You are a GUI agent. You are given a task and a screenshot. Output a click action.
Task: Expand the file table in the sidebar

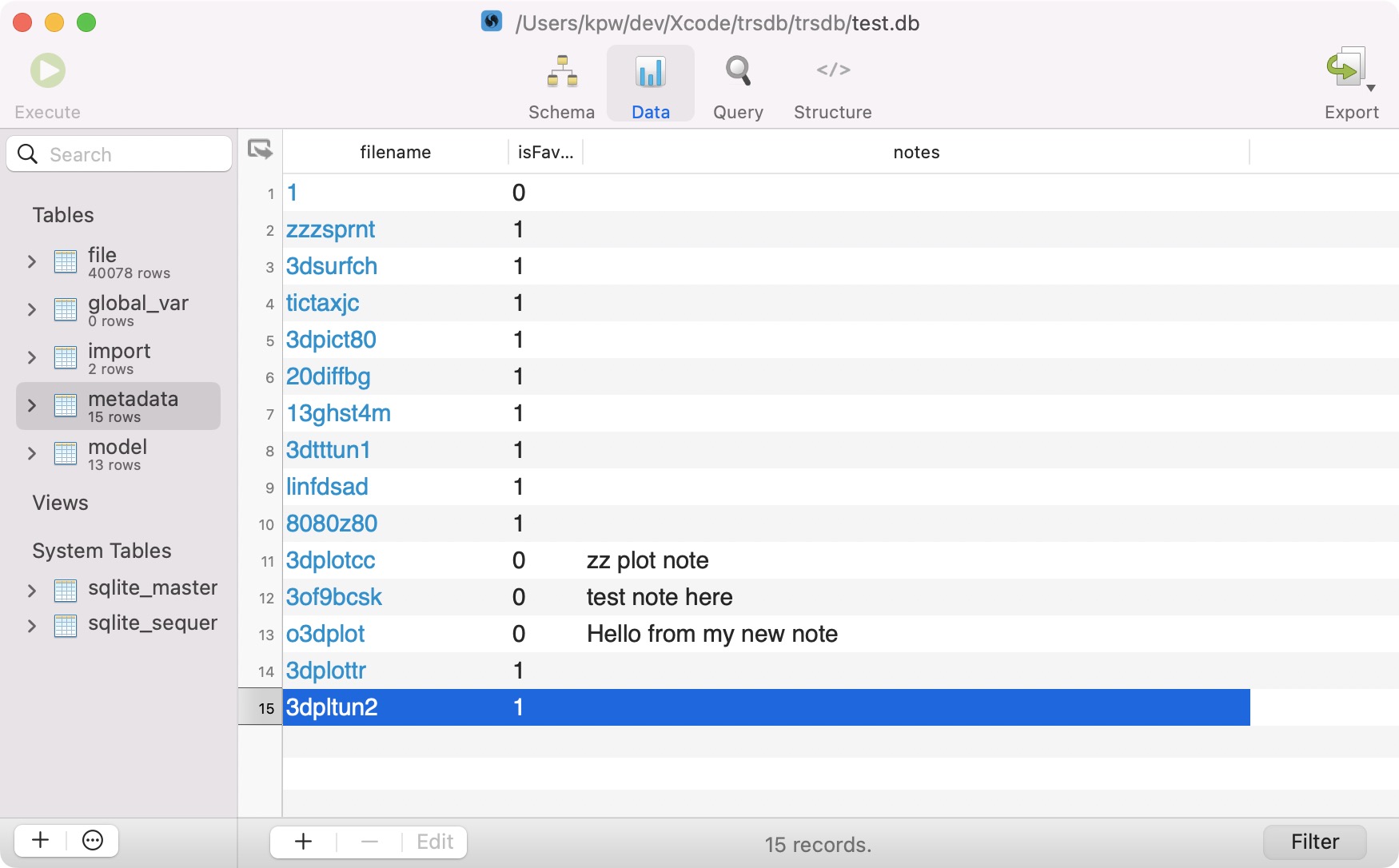click(x=32, y=261)
